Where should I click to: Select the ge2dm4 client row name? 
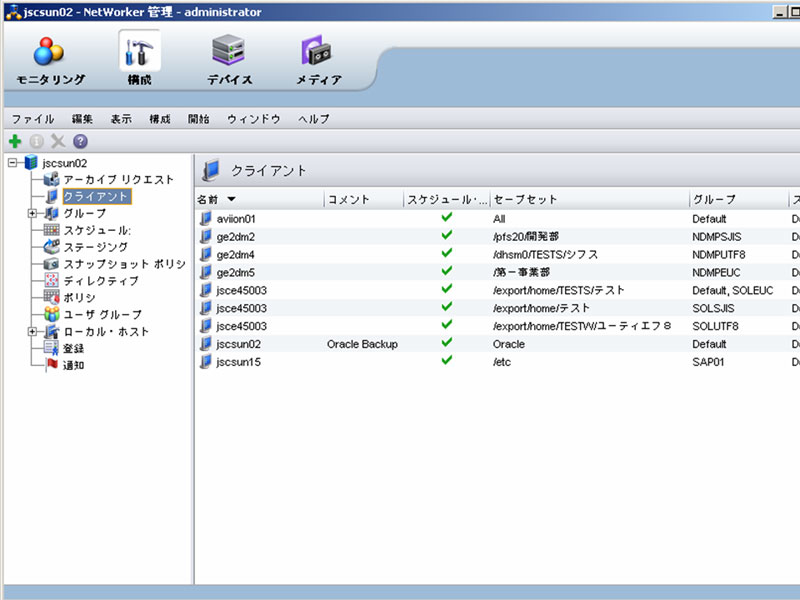235,254
